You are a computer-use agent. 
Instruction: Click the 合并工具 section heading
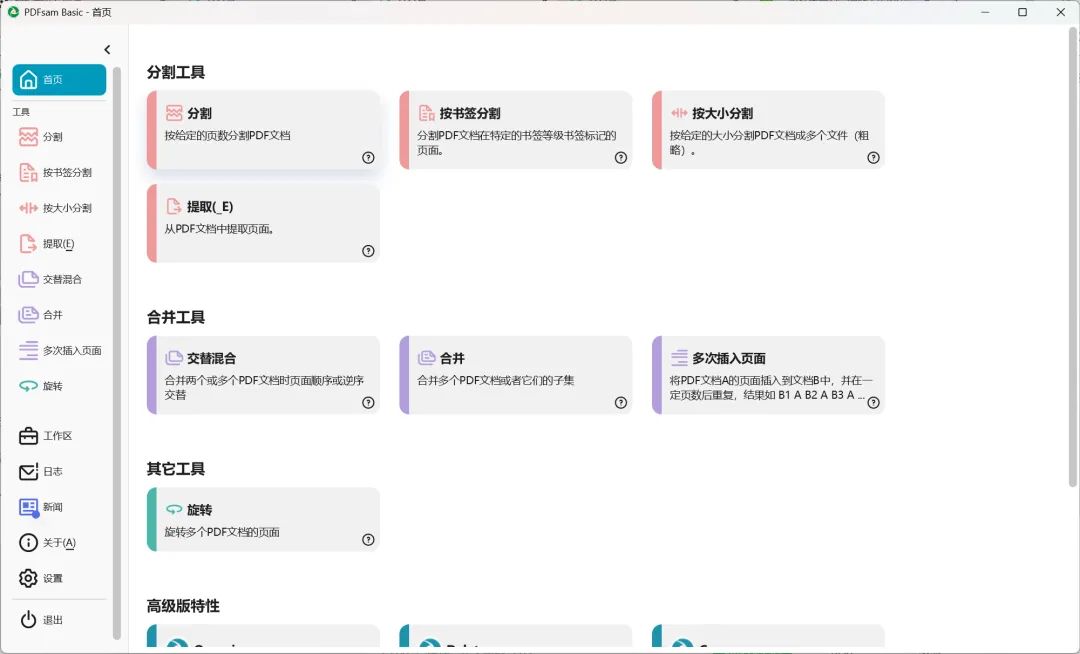point(176,317)
